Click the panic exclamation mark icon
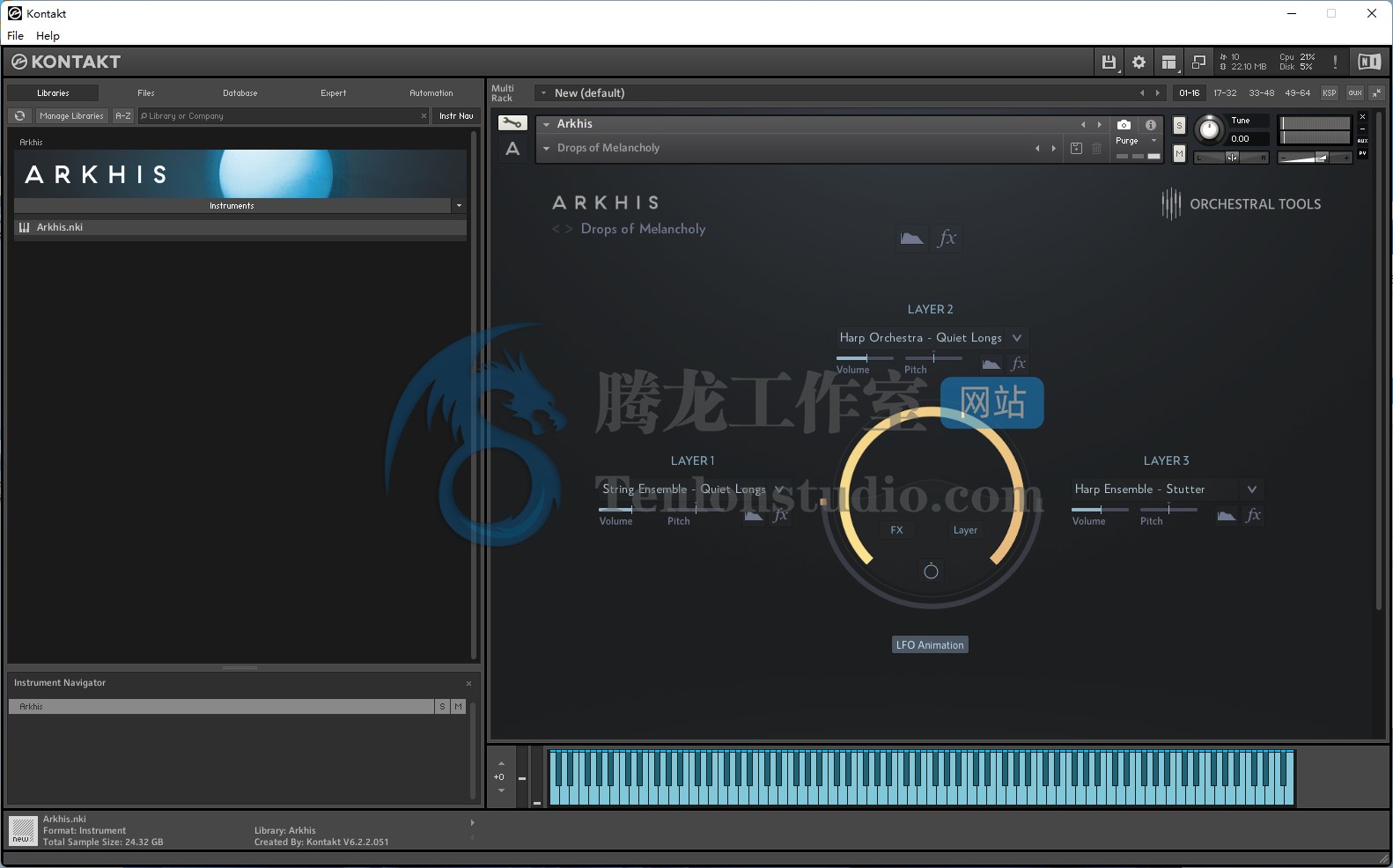 coord(1335,62)
